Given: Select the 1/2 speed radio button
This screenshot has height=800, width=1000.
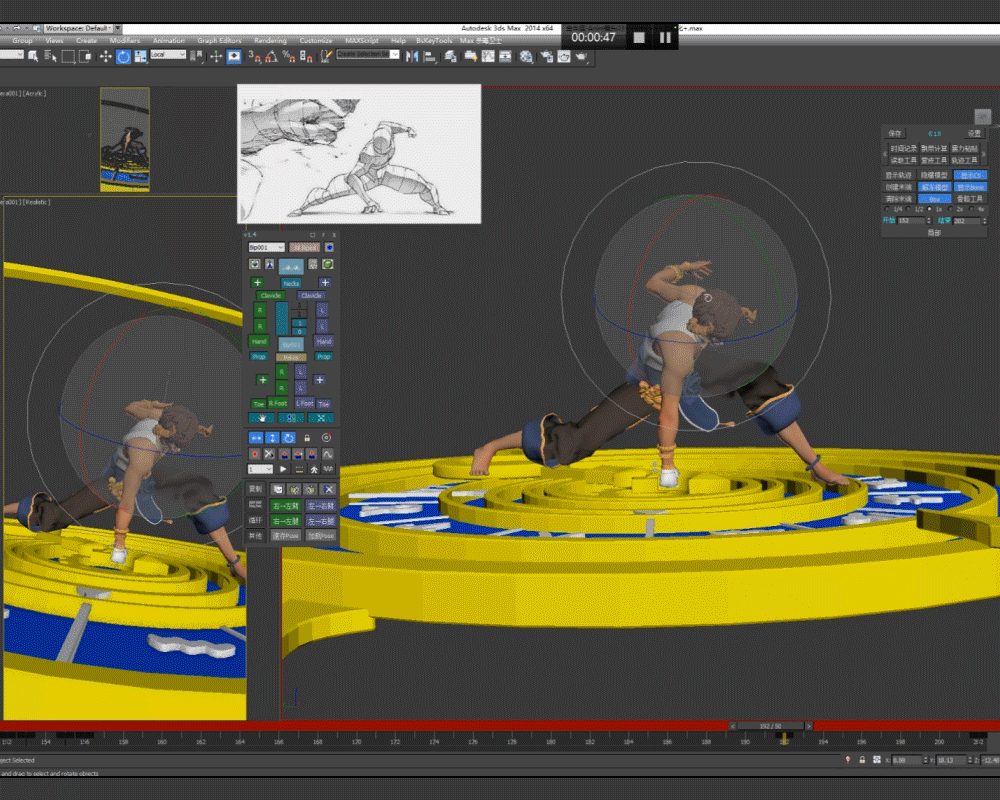Looking at the screenshot, I should [x=909, y=209].
